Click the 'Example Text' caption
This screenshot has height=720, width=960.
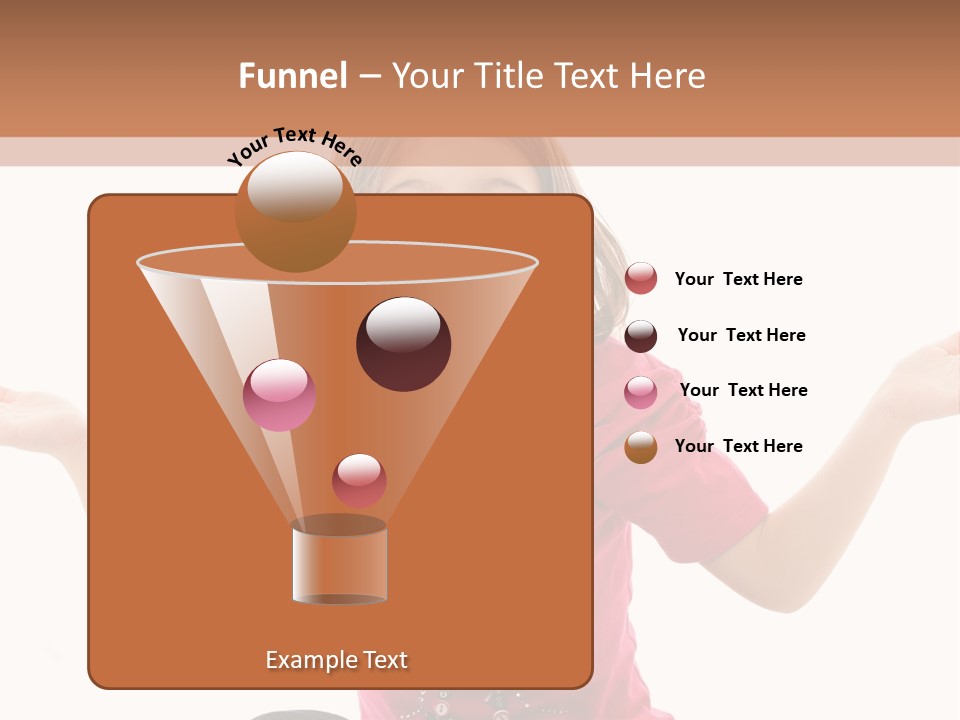tap(337, 660)
